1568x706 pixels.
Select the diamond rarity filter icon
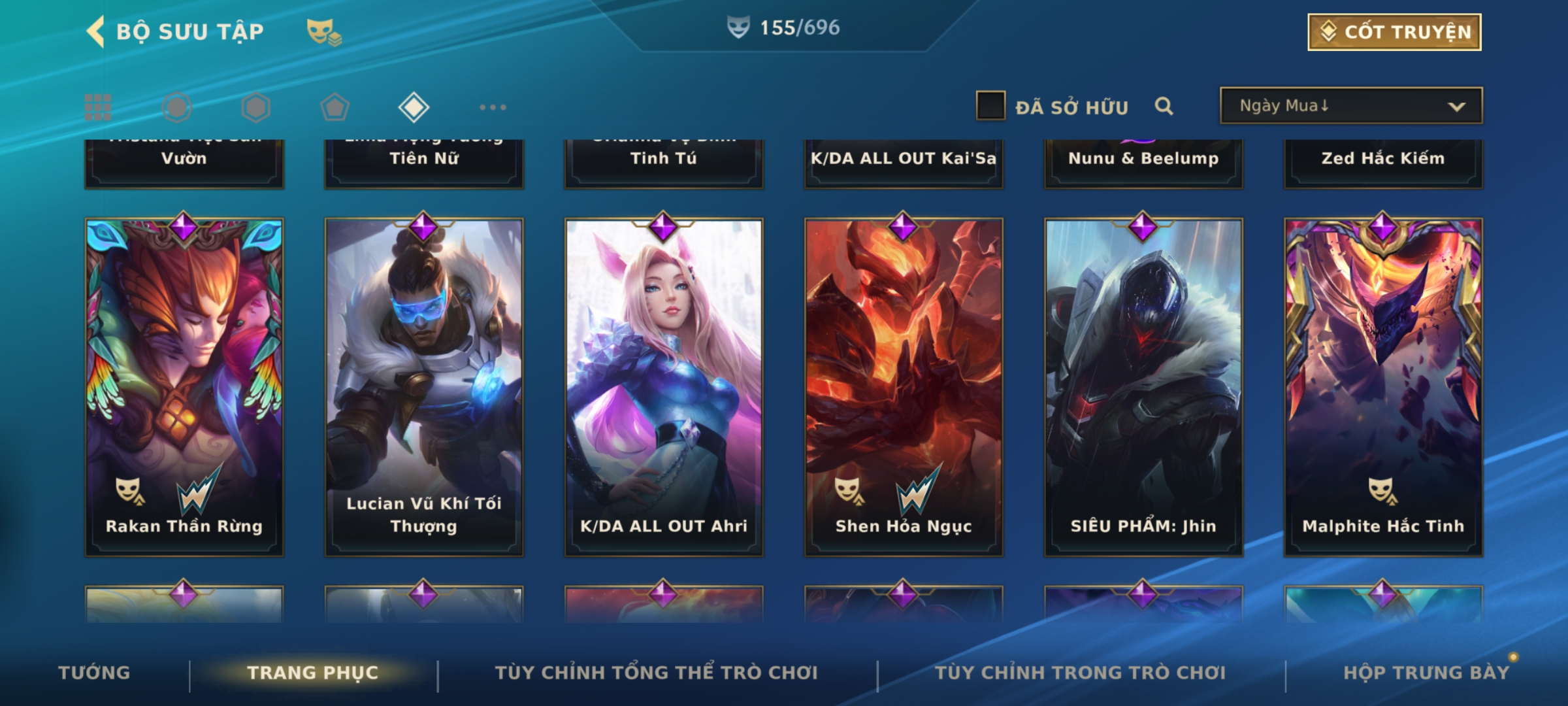(x=414, y=107)
